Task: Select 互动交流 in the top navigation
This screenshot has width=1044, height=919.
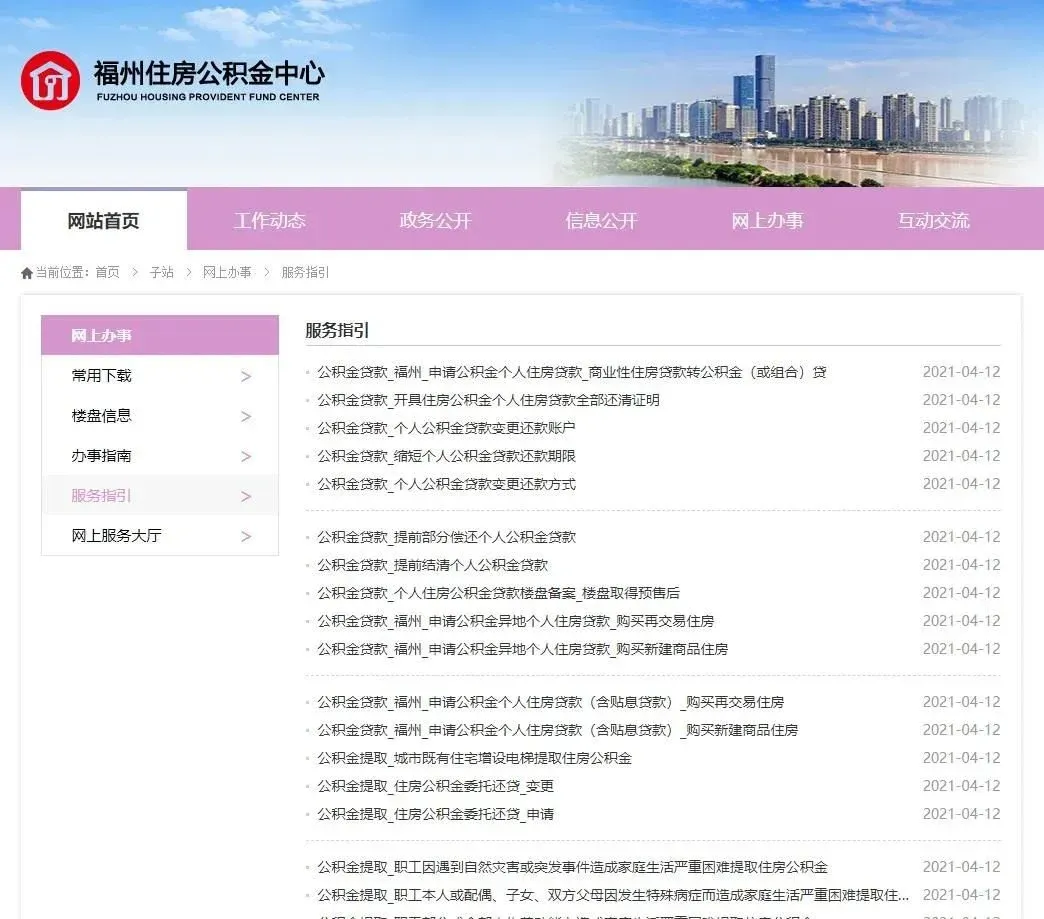Action: (x=932, y=220)
